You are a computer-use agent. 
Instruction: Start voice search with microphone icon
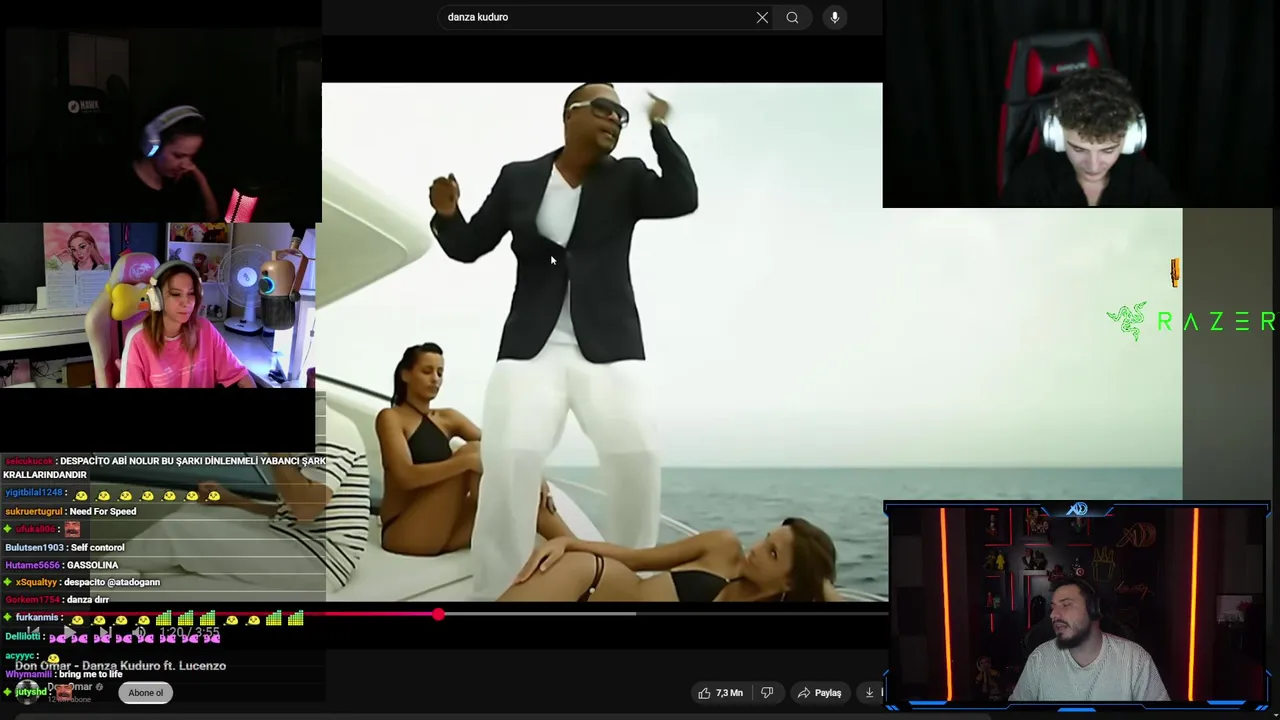click(835, 17)
